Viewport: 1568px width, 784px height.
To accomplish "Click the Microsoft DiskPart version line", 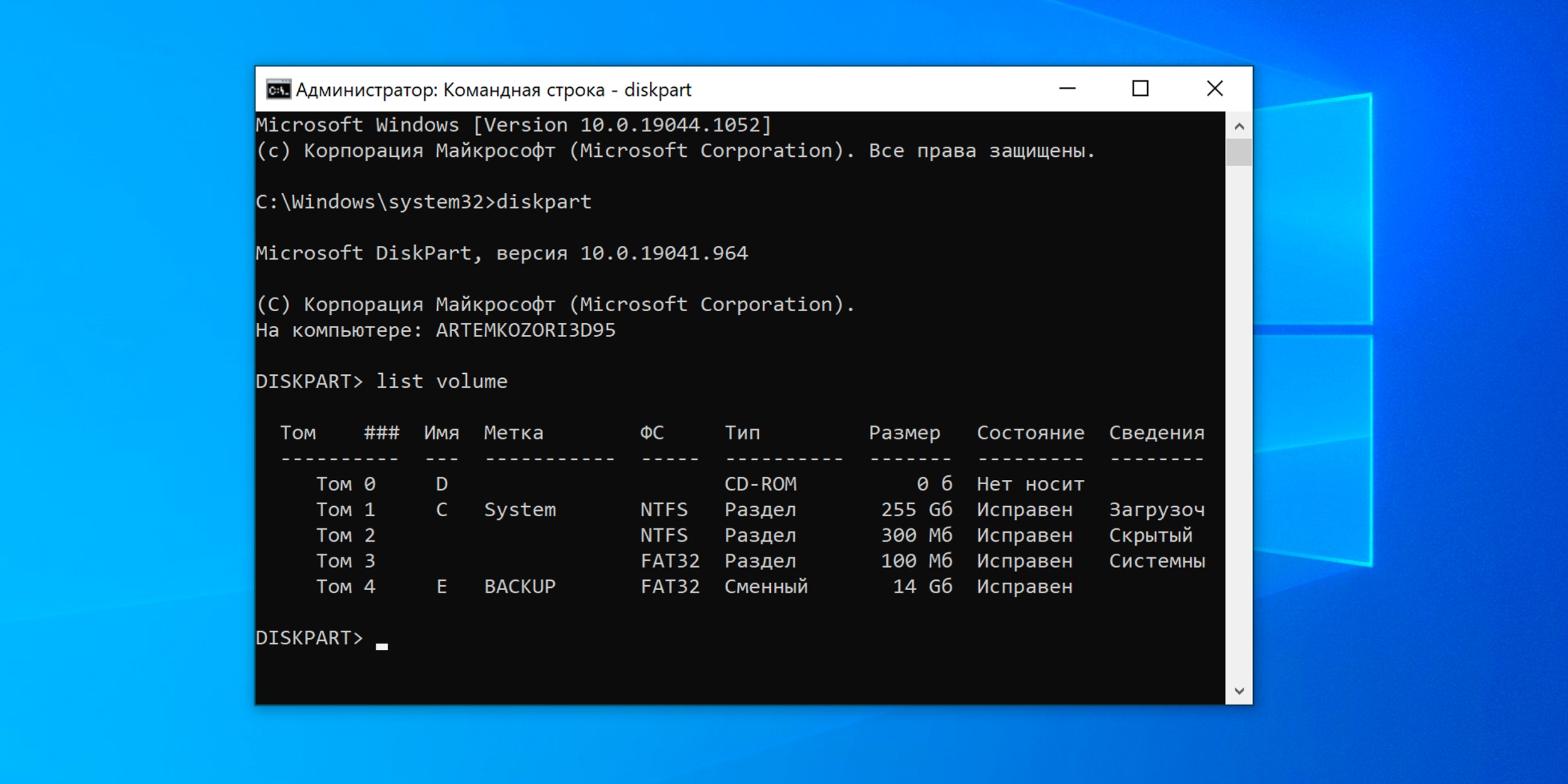I will pos(502,253).
